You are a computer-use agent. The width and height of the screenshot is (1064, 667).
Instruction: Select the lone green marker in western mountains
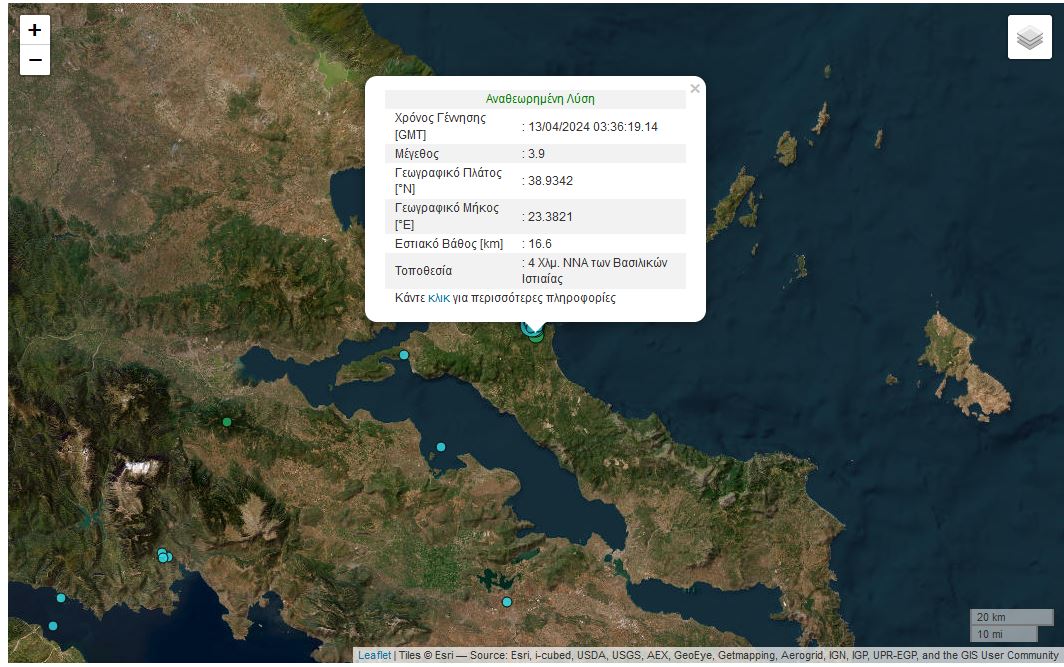[227, 422]
